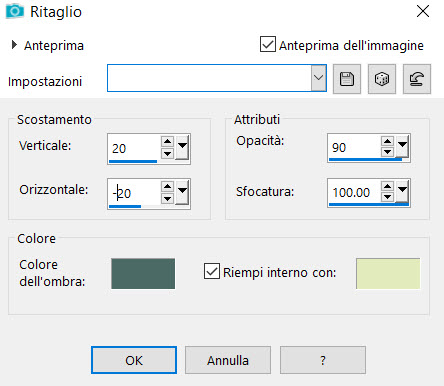Increase Opacità using the up spinner arrow

[x=387, y=141]
